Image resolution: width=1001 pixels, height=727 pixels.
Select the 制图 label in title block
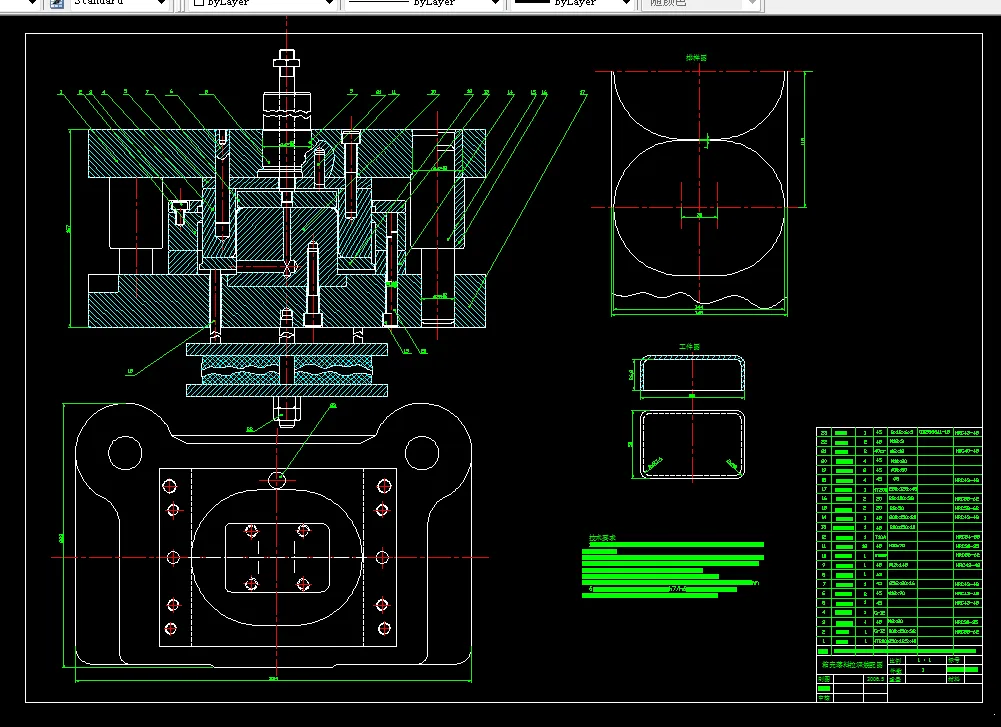click(824, 679)
